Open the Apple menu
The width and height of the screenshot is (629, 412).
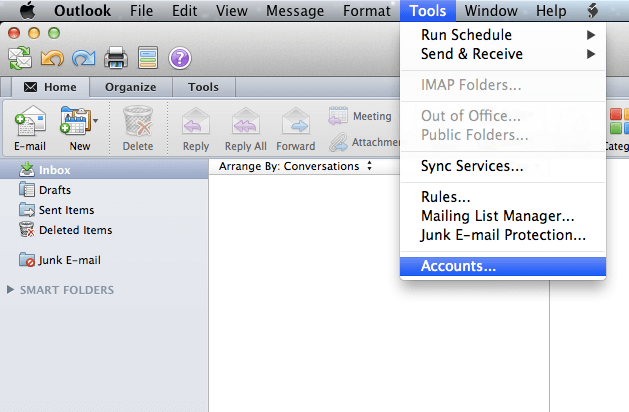(x=27, y=10)
